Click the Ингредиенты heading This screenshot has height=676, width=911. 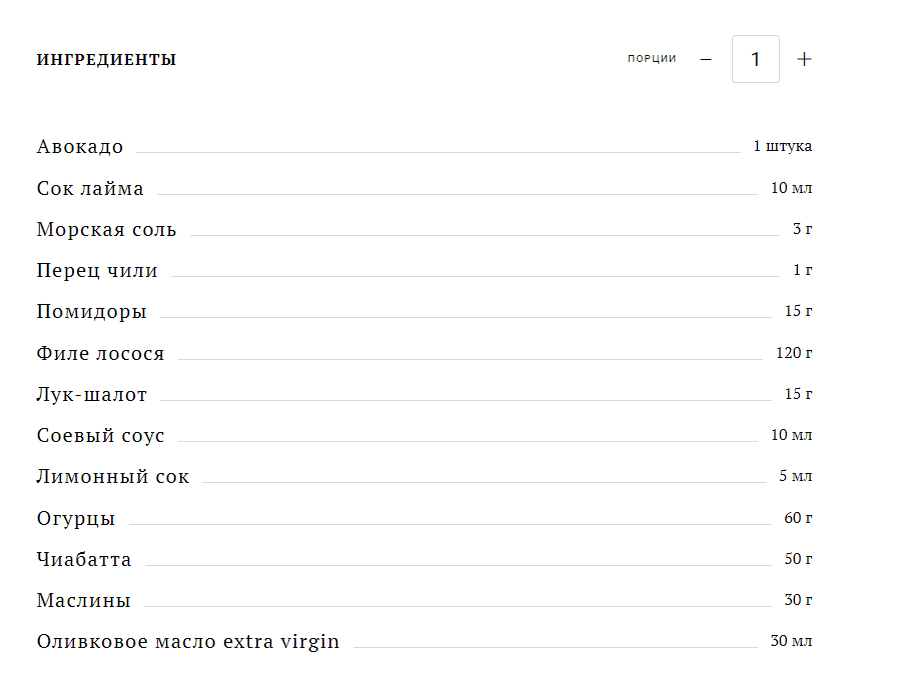pos(106,60)
